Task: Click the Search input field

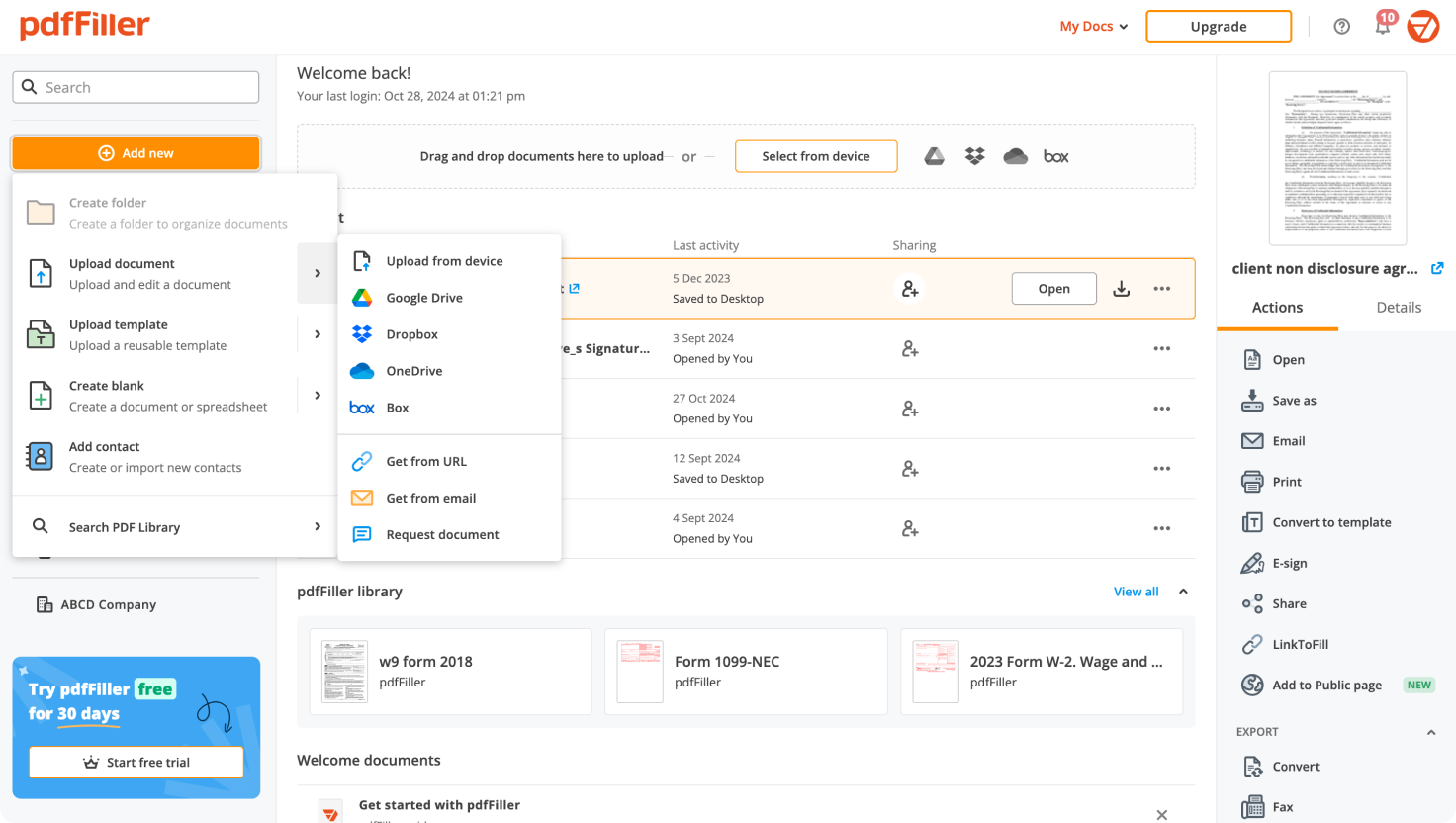Action: coord(136,87)
